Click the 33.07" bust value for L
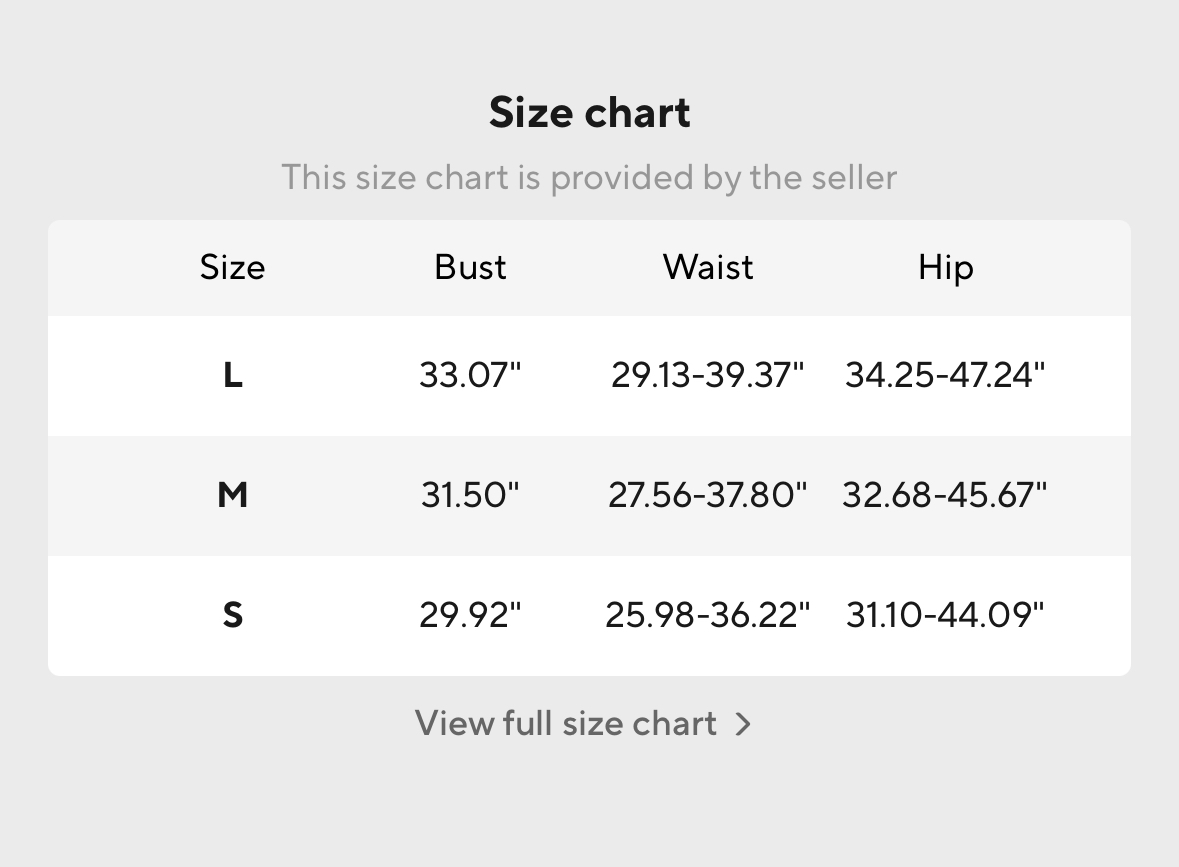This screenshot has height=867, width=1179. [470, 374]
